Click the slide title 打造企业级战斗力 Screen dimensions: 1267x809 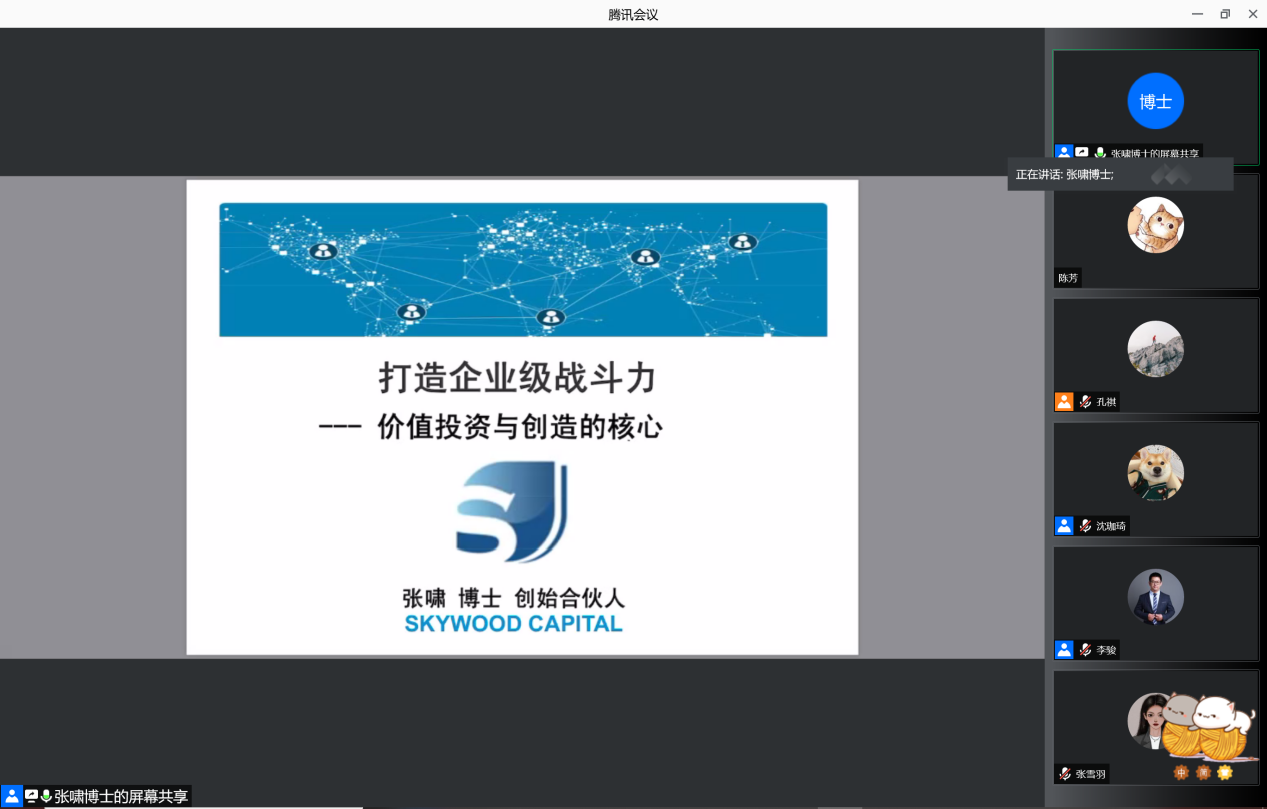(517, 379)
